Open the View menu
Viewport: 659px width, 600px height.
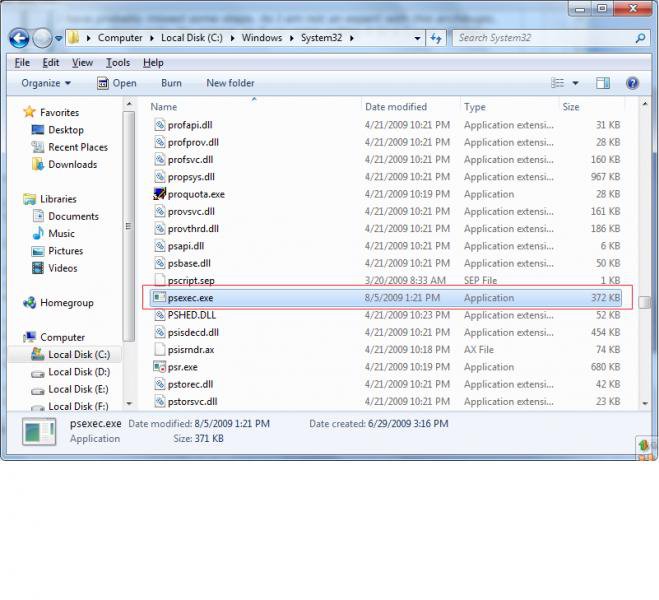pos(82,63)
